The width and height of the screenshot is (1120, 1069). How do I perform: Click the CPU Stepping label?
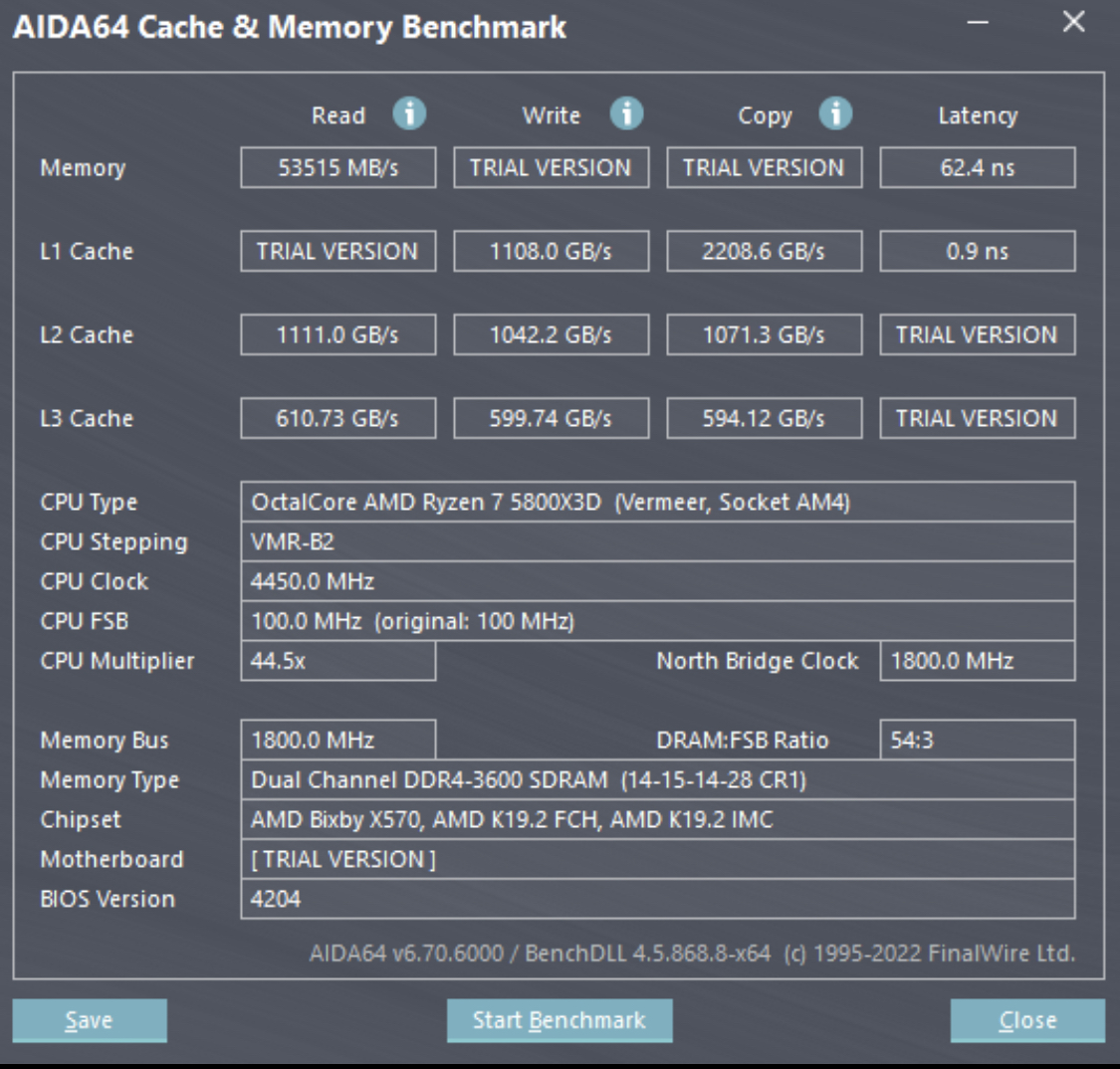113,542
